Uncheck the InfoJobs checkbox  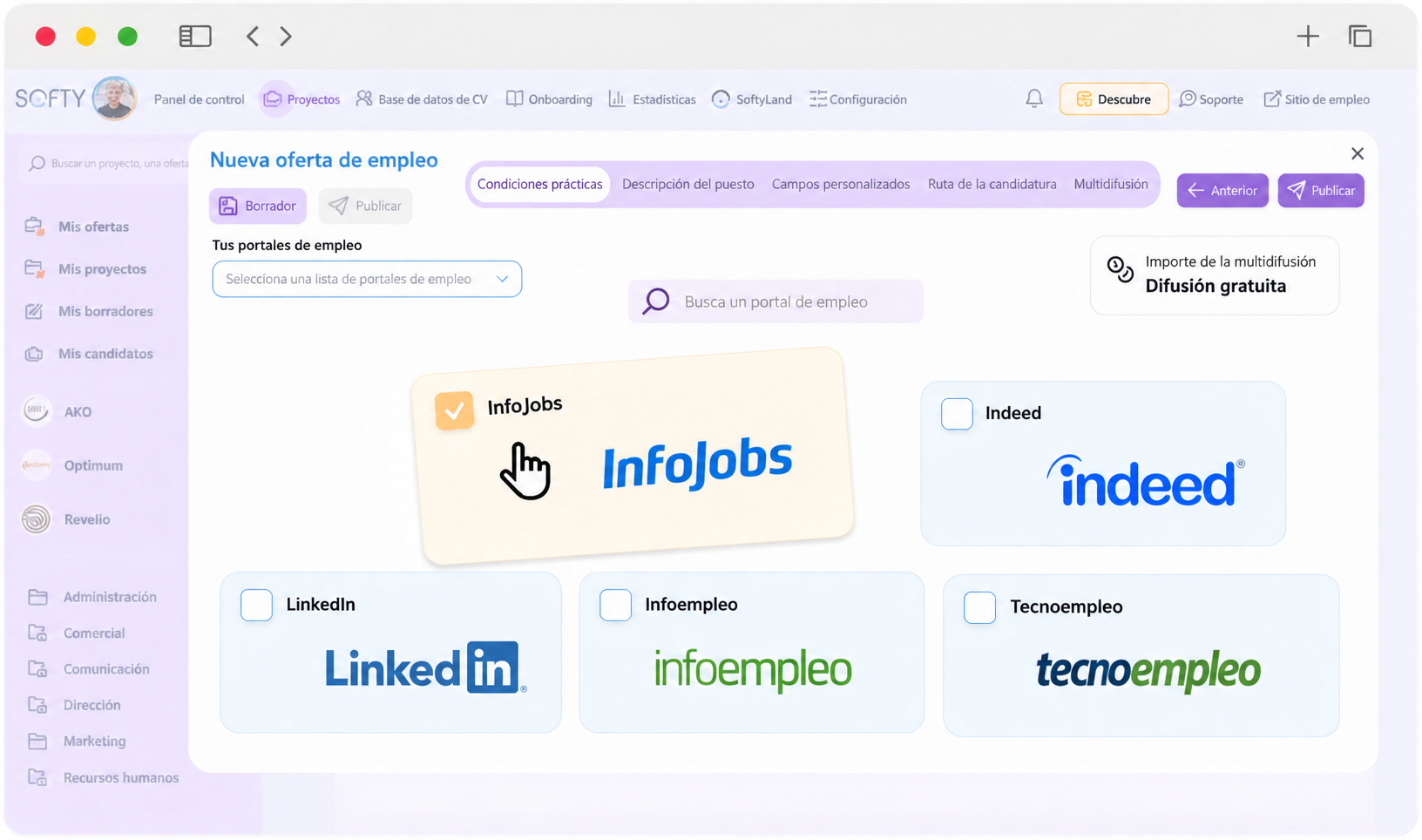pyautogui.click(x=454, y=410)
